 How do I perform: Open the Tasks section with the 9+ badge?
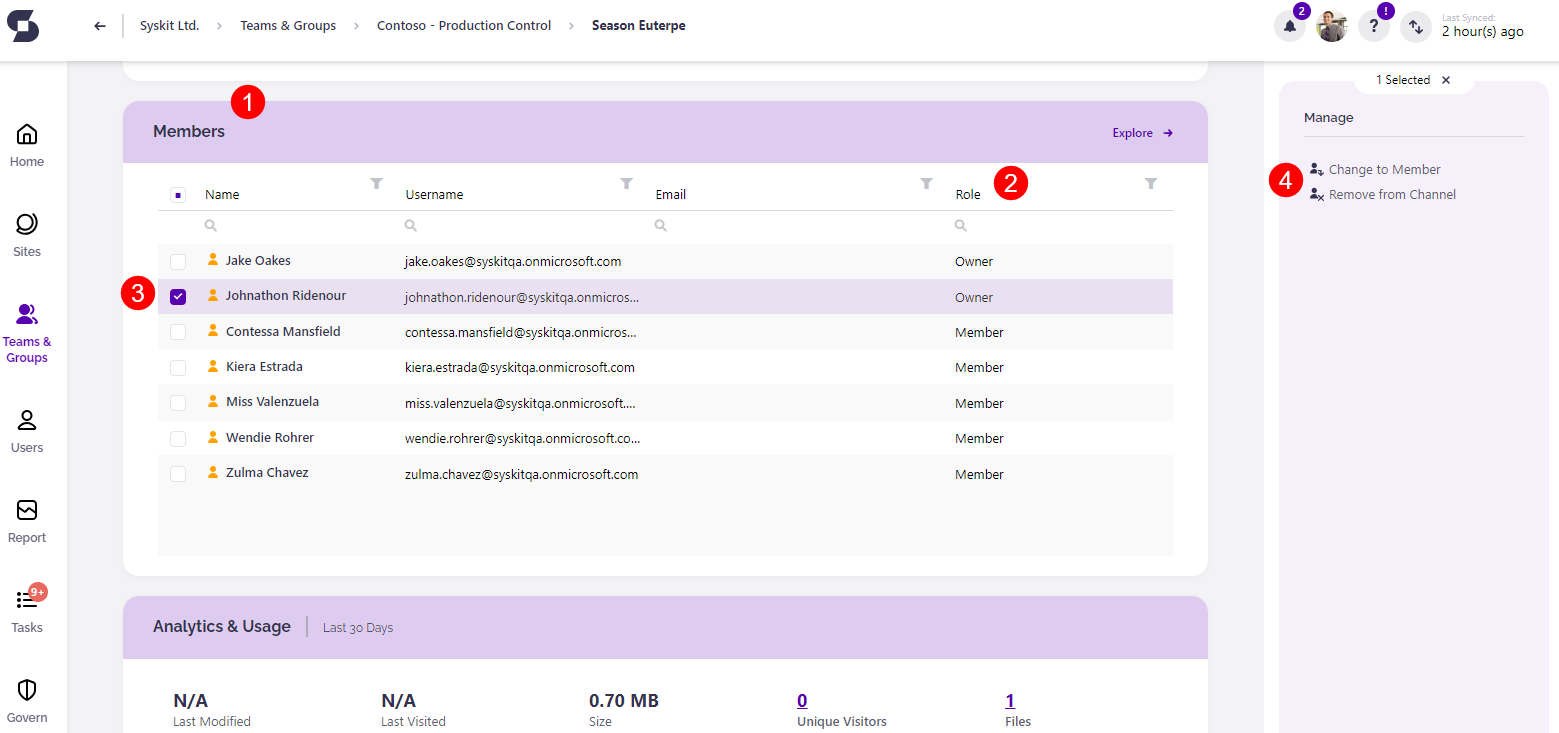tap(26, 608)
